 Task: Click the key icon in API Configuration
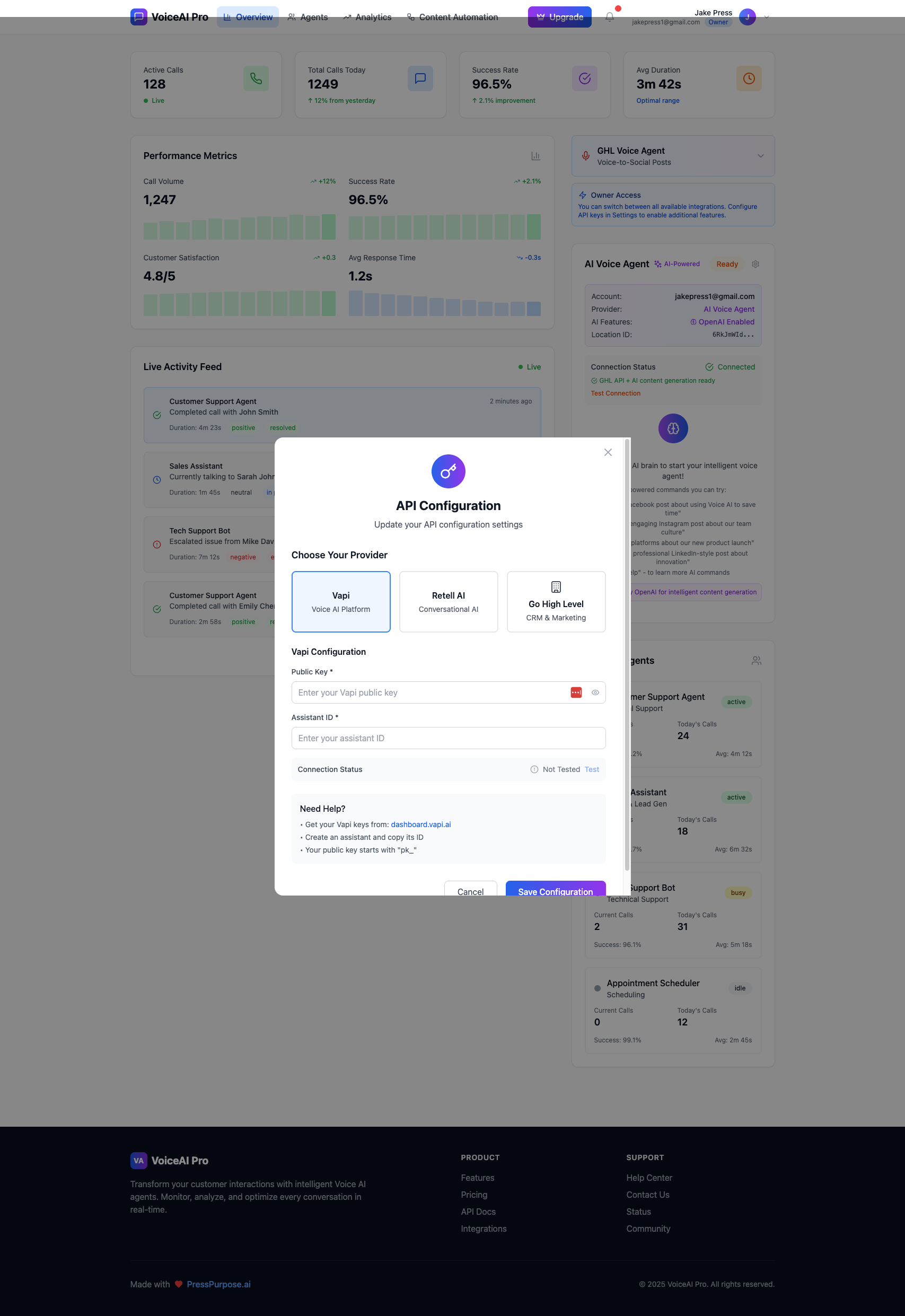tap(448, 471)
